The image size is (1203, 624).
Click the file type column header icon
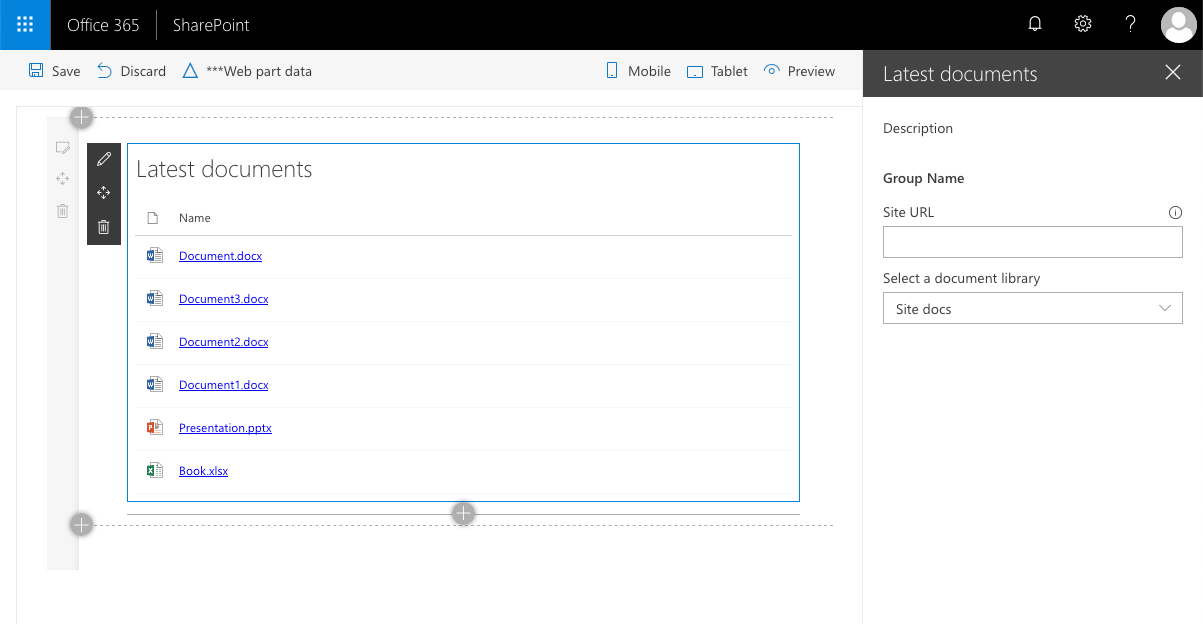(153, 218)
